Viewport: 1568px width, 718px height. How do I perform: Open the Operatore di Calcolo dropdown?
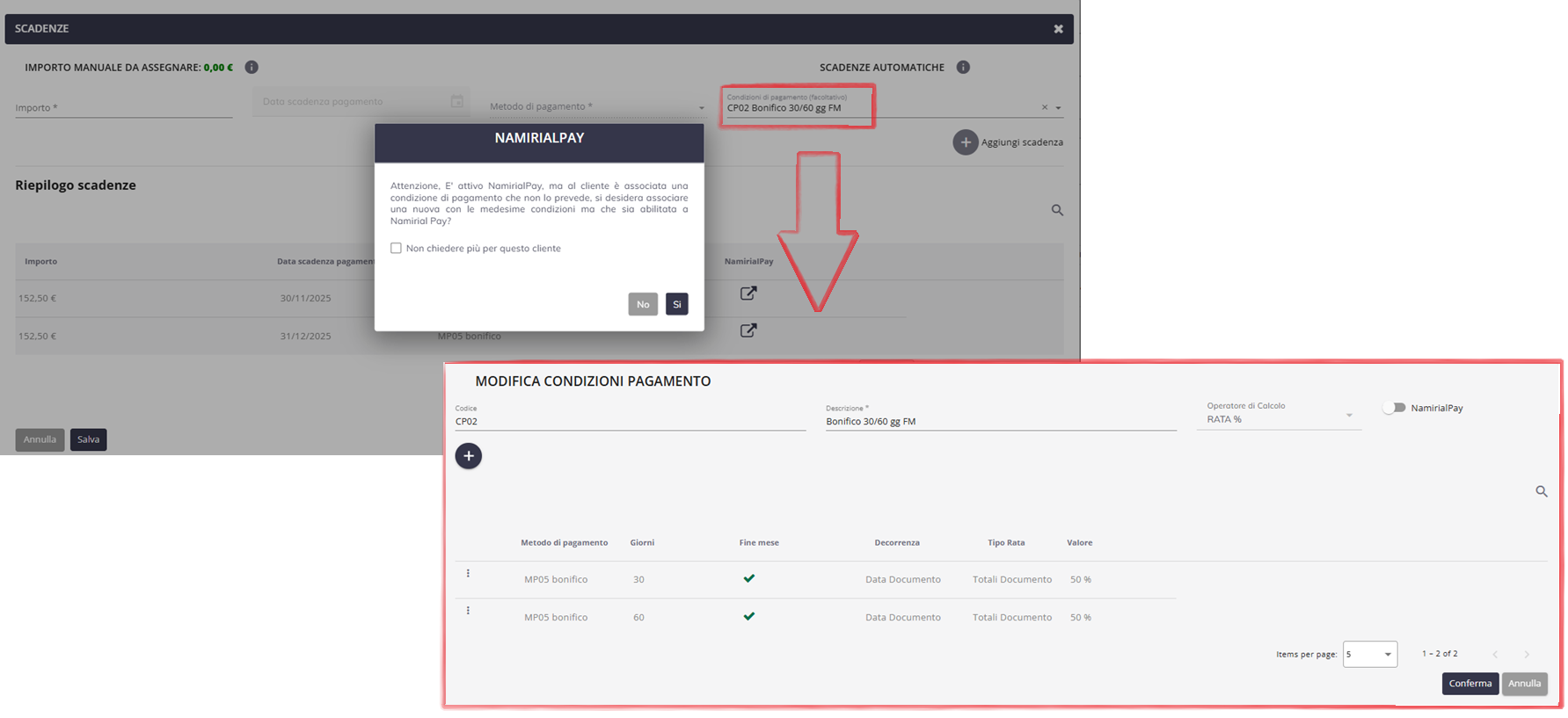click(1348, 417)
